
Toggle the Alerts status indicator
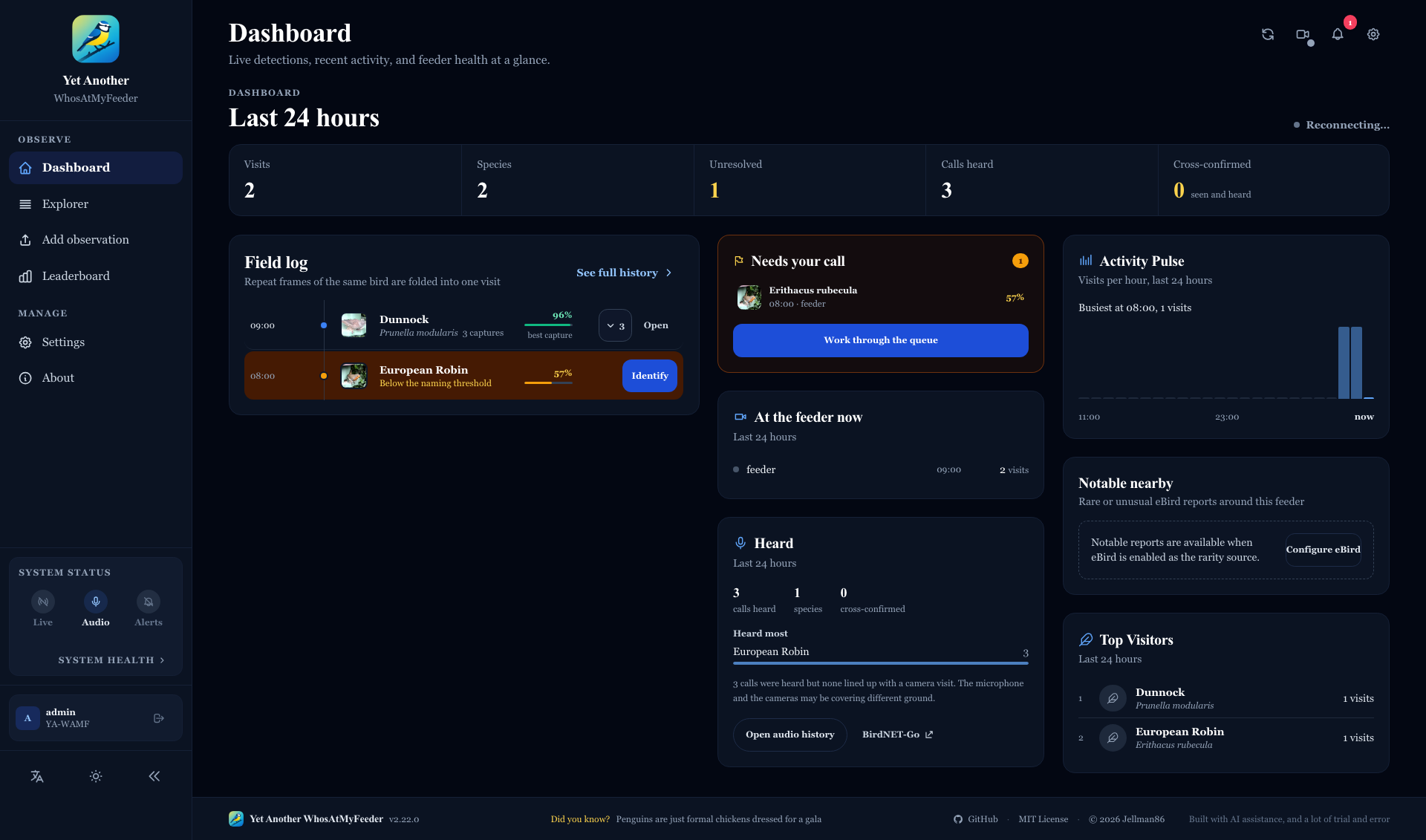click(149, 609)
